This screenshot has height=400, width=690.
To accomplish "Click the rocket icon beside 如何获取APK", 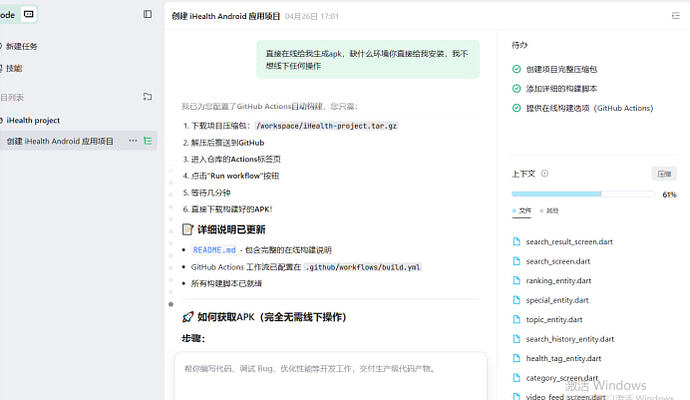I will pos(188,317).
